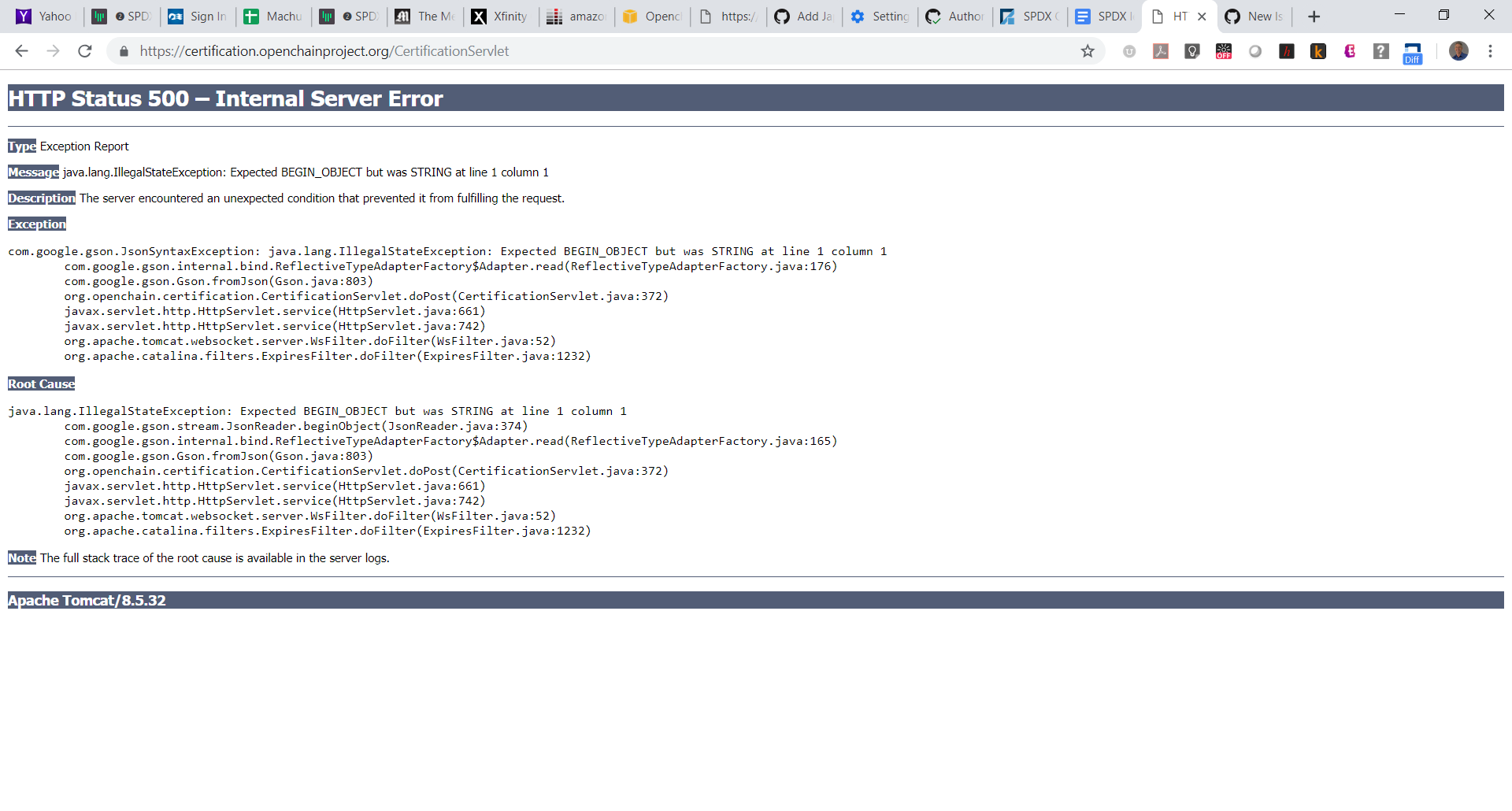Click the red 'h' extension icon

click(x=1286, y=51)
